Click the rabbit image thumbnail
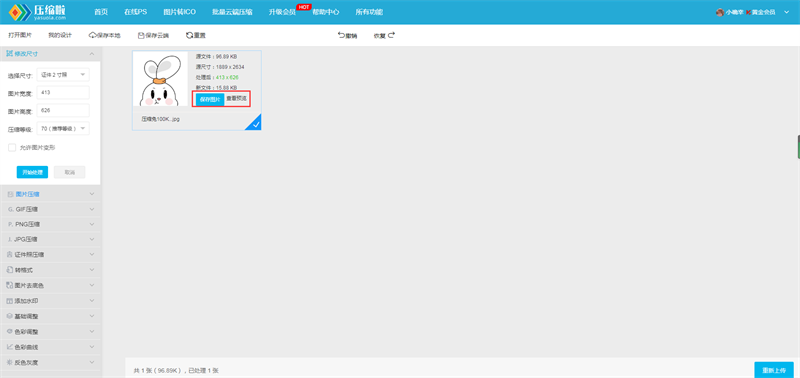 [160, 79]
